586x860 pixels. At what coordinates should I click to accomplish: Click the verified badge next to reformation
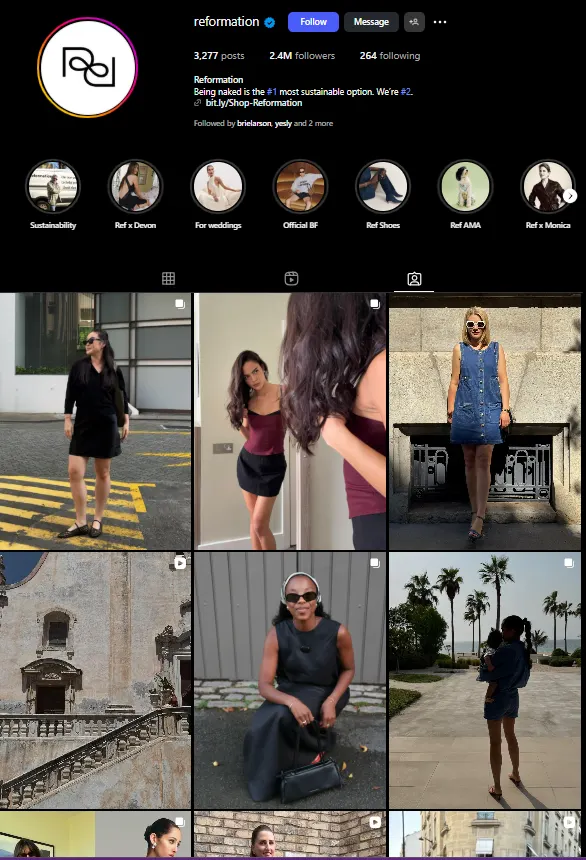pyautogui.click(x=269, y=22)
